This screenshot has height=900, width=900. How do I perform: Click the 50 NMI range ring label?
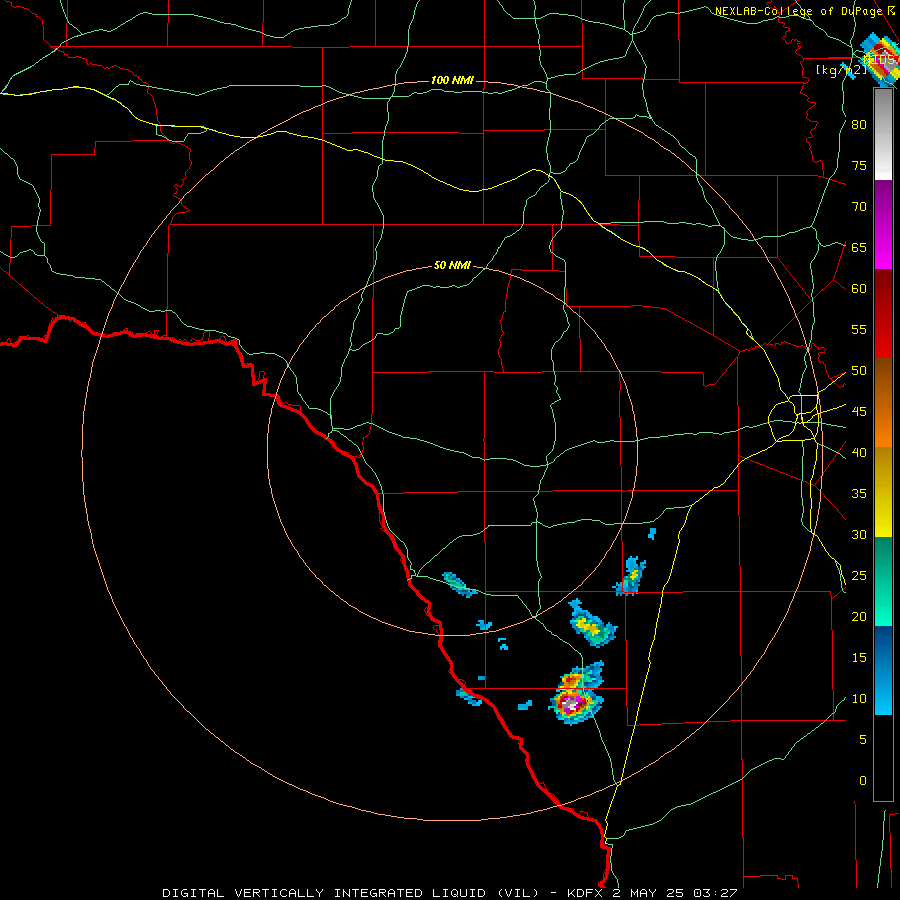point(452,265)
